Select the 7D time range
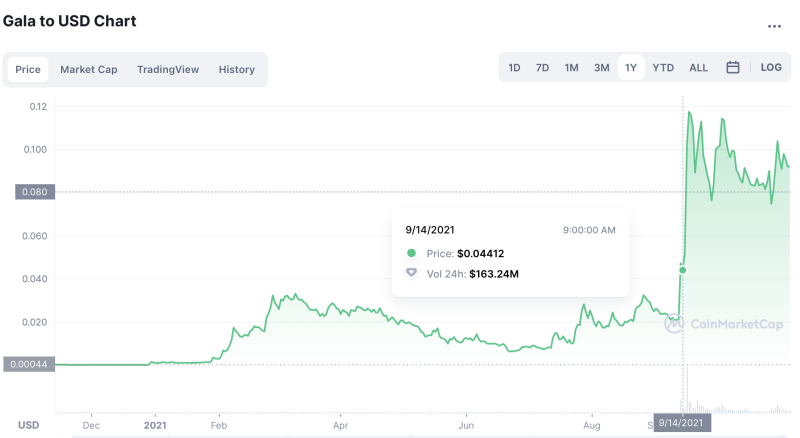Image resolution: width=800 pixels, height=438 pixels. coord(542,67)
